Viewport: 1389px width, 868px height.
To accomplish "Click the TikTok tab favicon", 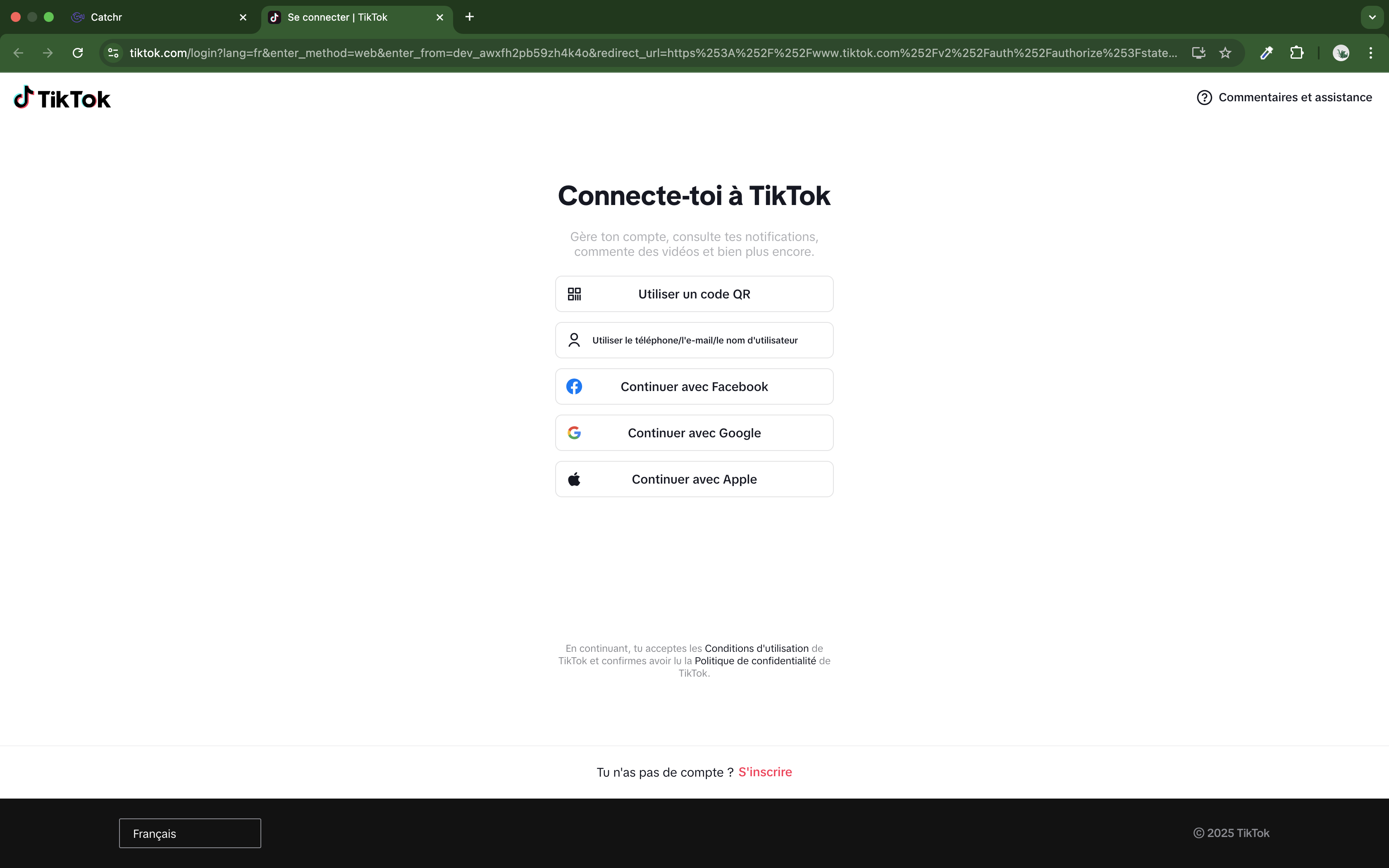I will (274, 17).
